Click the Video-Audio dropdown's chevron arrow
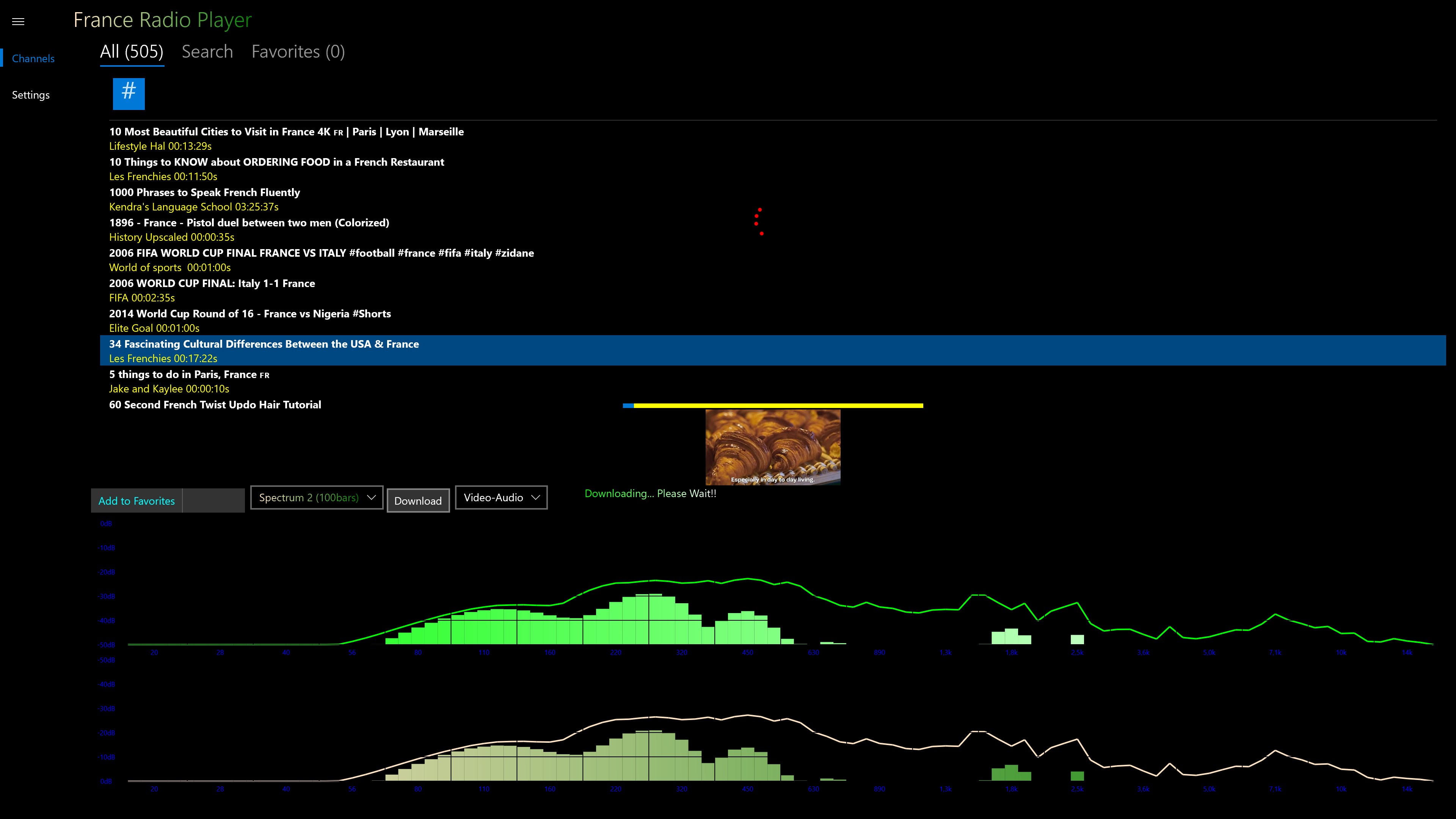 point(535,497)
